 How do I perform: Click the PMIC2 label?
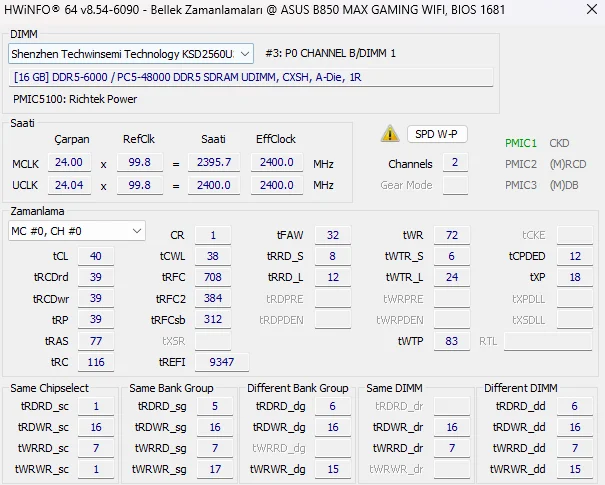521,164
